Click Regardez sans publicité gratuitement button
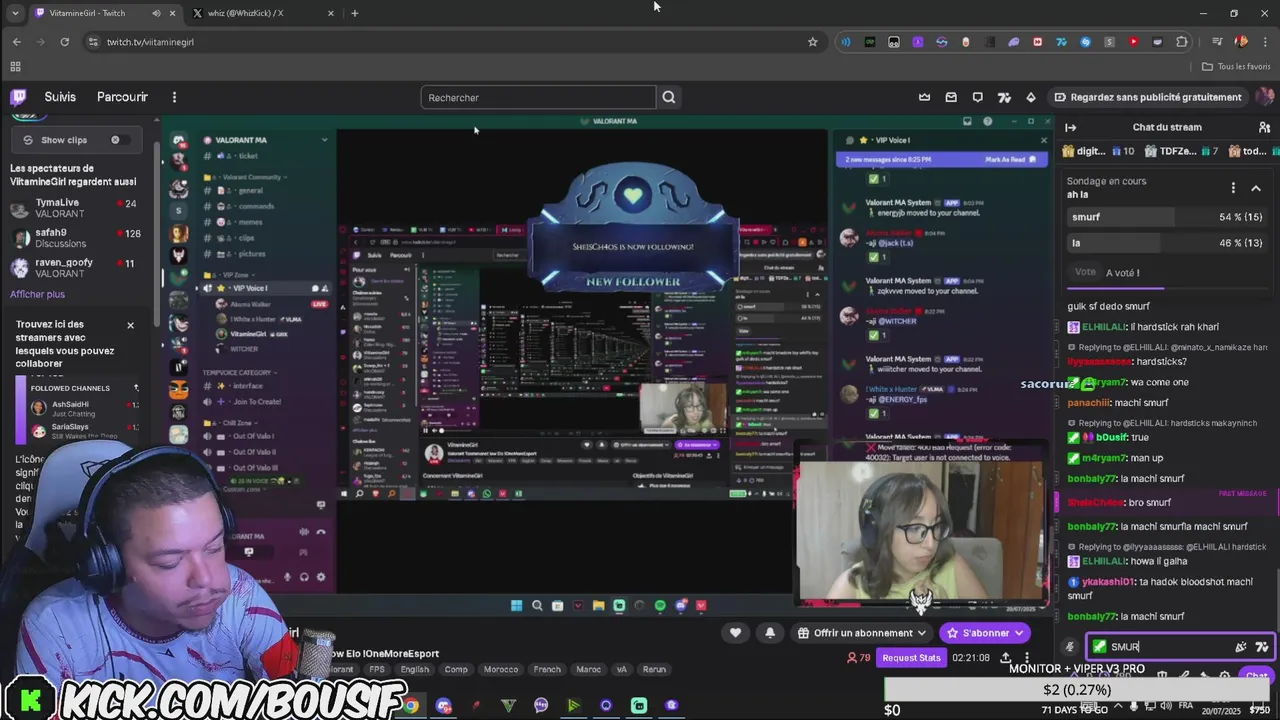 tap(1147, 97)
